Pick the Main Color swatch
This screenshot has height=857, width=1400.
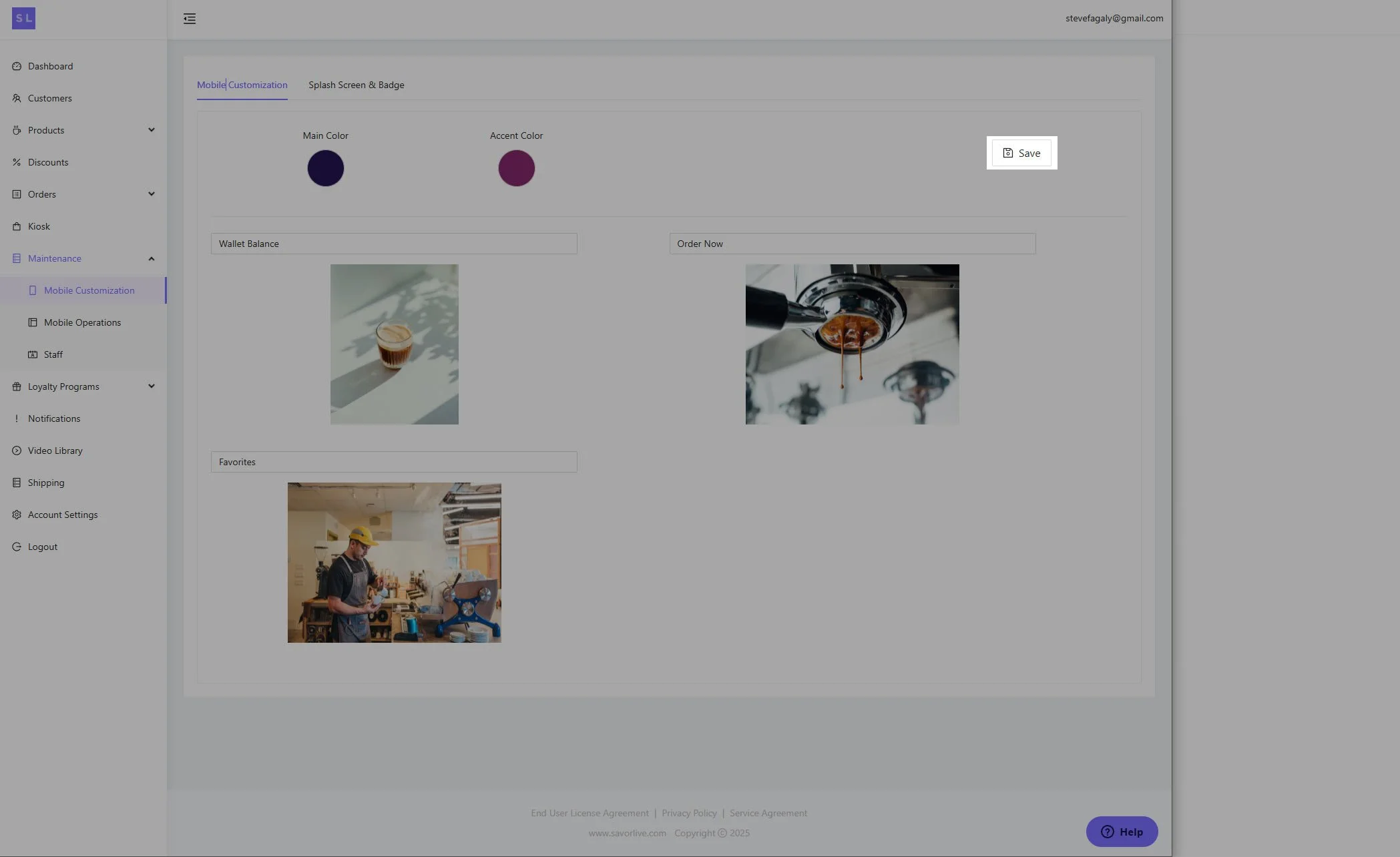point(326,168)
